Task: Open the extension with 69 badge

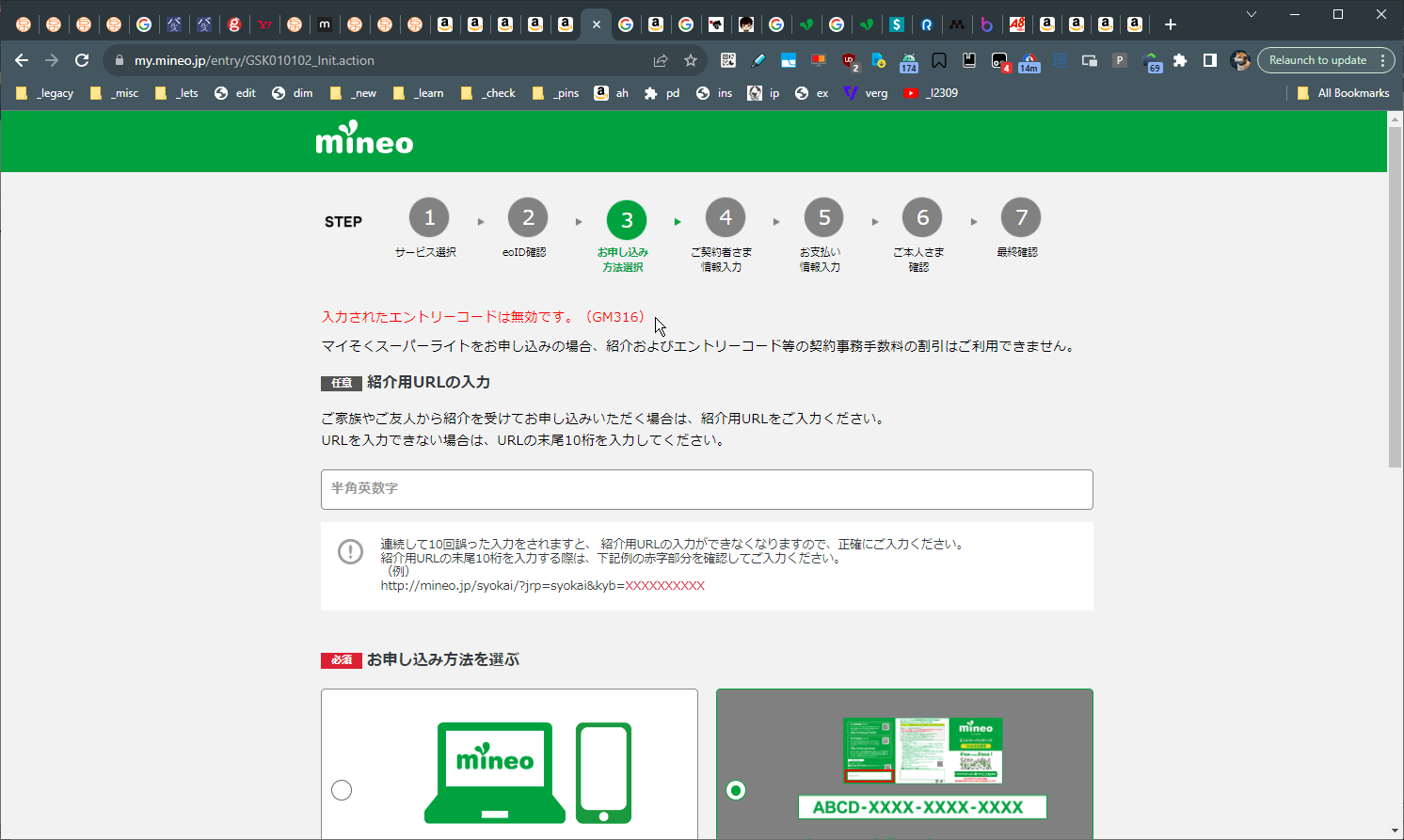Action: pos(1152,62)
